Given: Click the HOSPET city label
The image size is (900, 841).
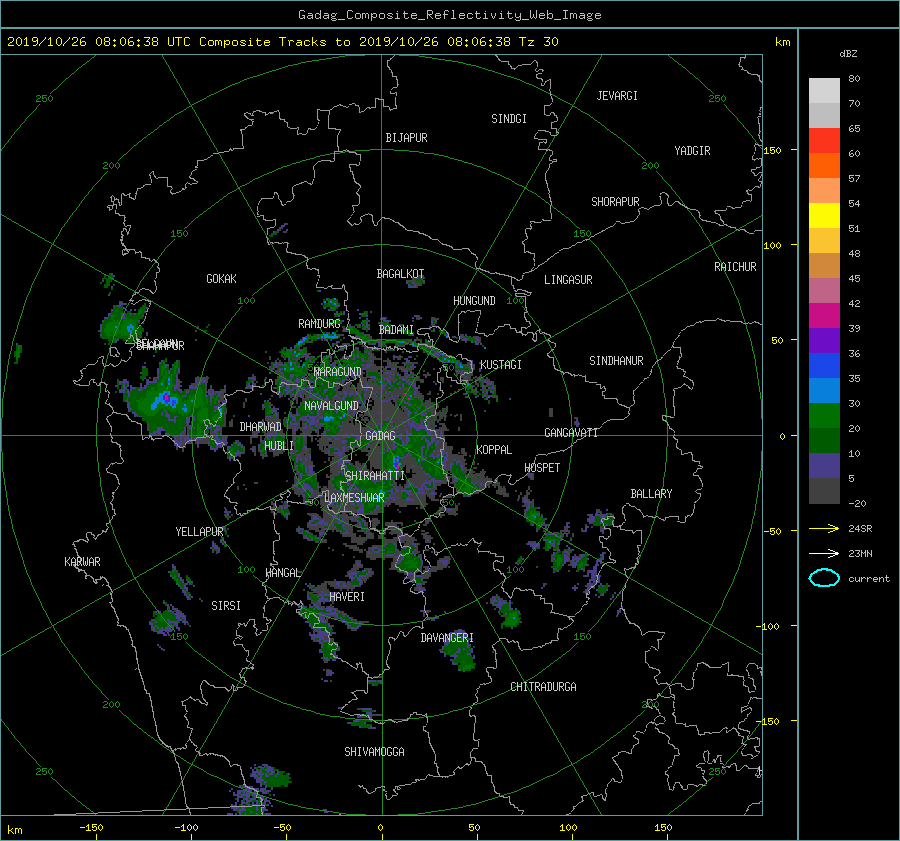Looking at the screenshot, I should [542, 468].
